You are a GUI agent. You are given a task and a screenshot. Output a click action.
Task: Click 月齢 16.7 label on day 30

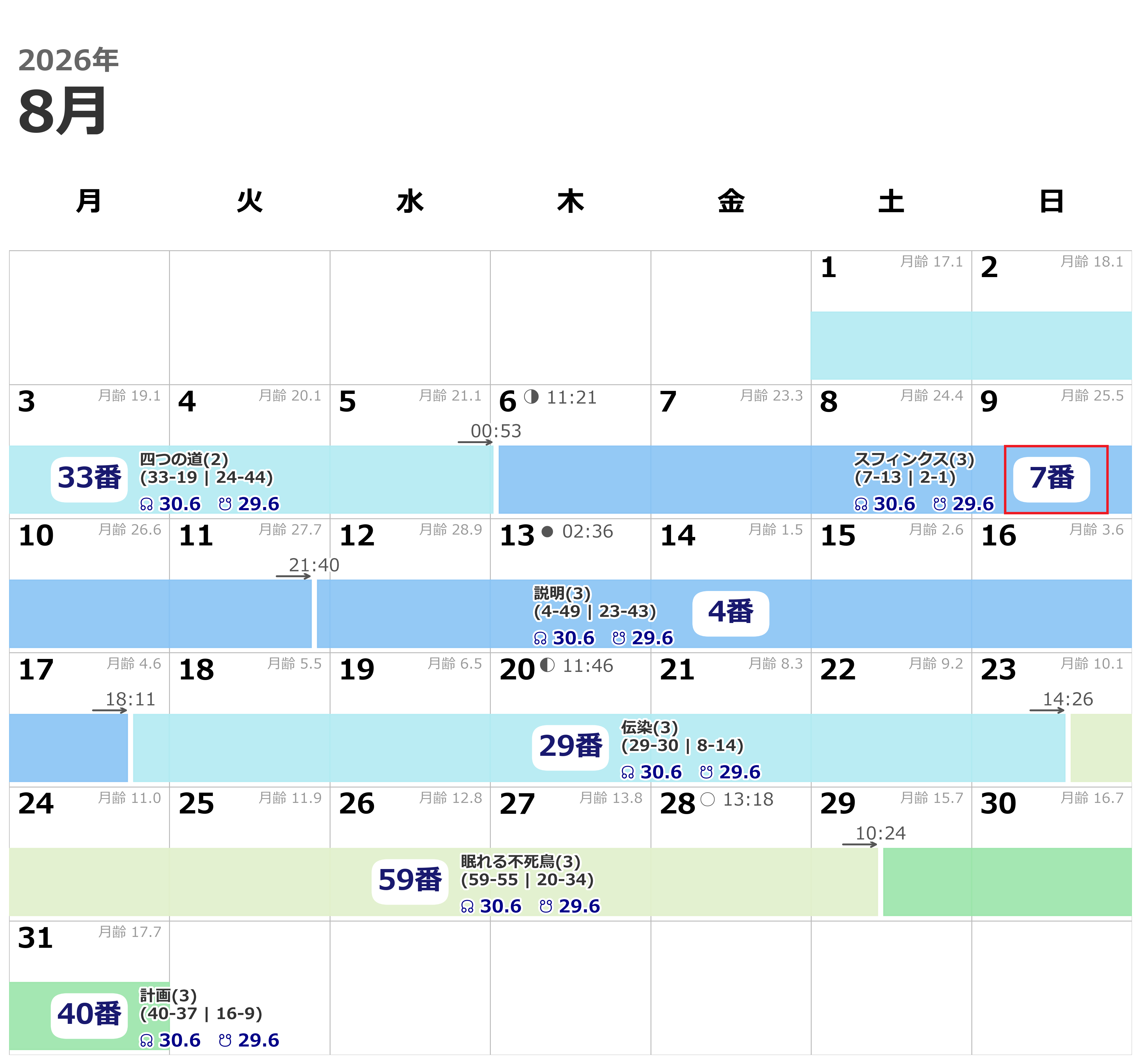pos(1091,798)
